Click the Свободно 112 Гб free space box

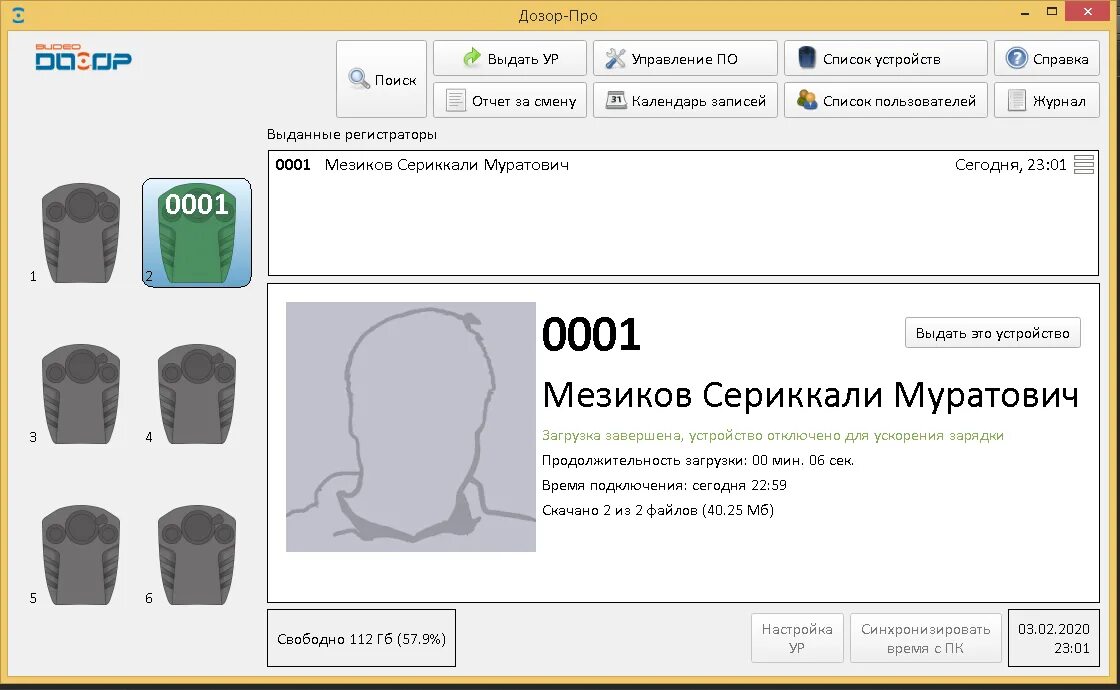(361, 638)
